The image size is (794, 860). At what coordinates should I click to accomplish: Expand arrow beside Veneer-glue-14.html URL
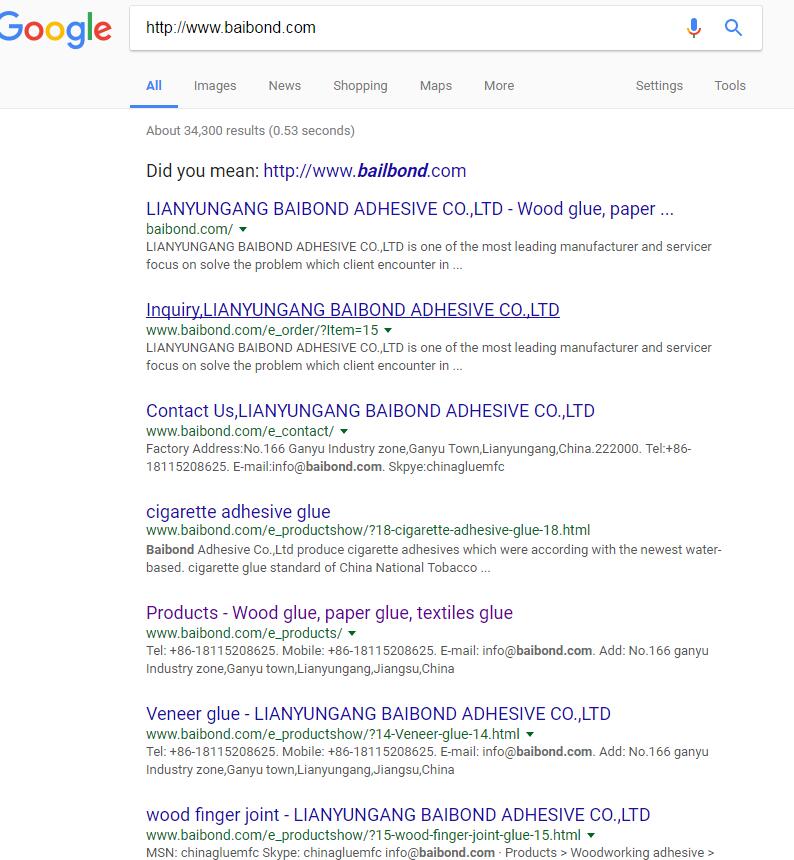coord(530,734)
